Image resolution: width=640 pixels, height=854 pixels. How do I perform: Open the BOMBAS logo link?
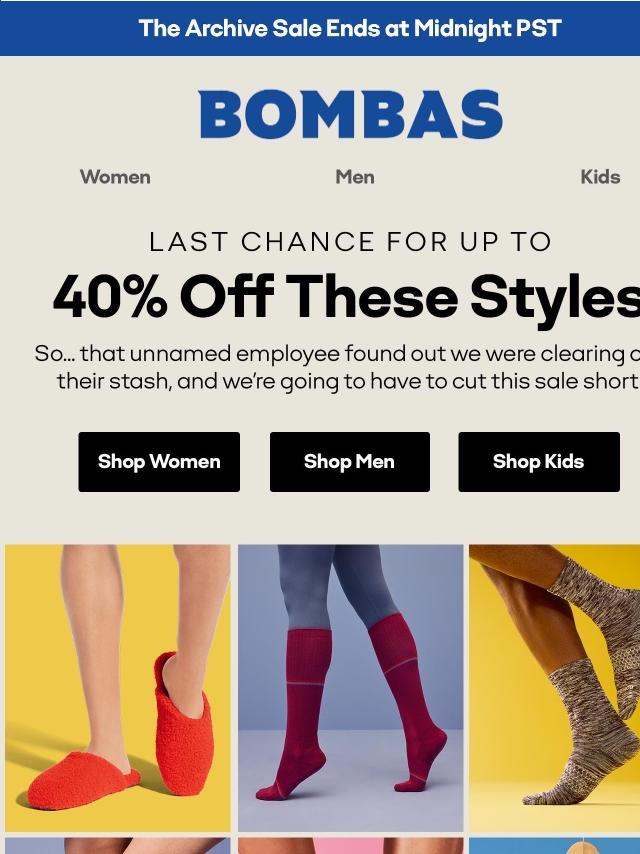tap(350, 114)
